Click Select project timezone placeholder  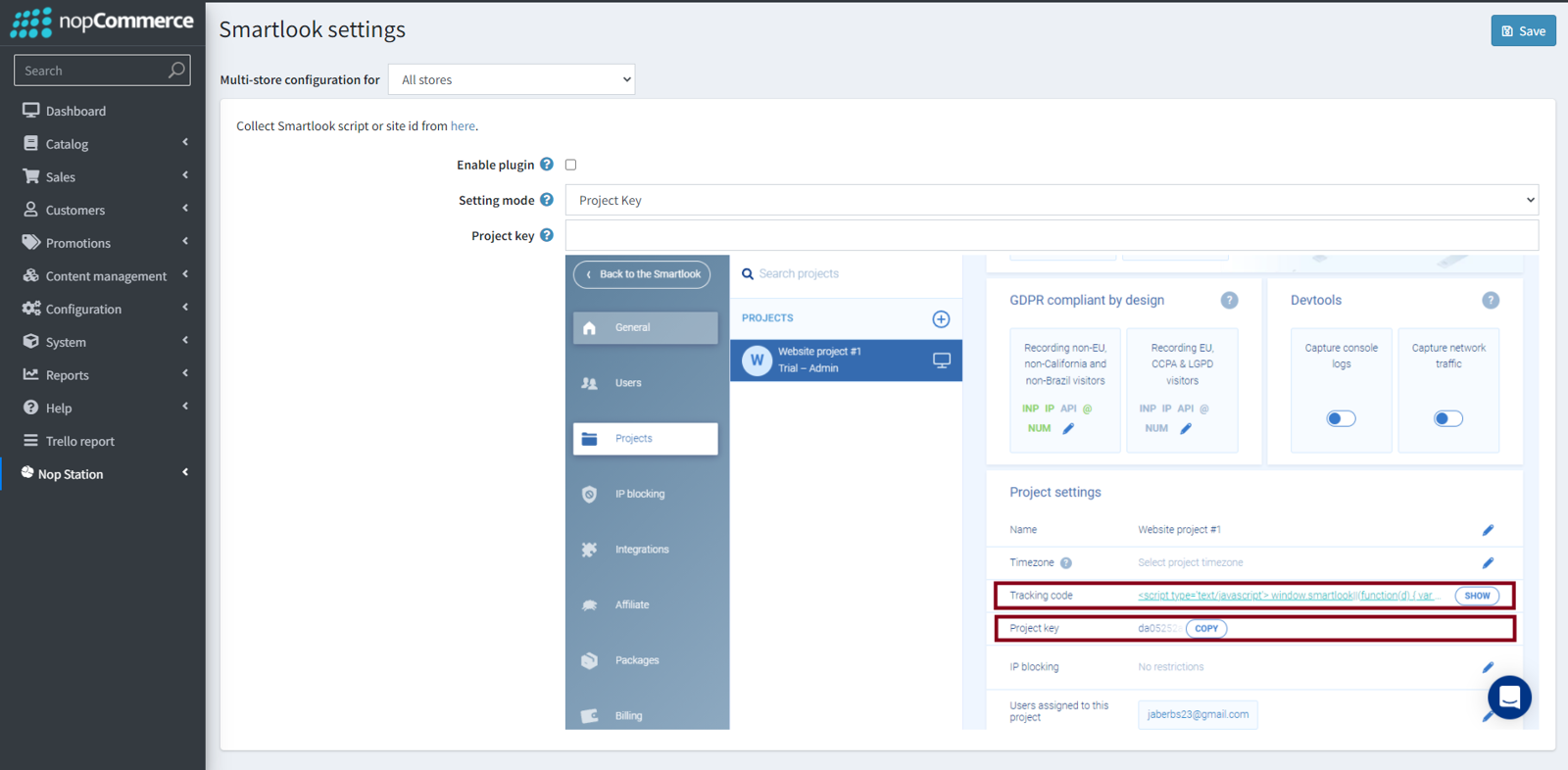1190,563
